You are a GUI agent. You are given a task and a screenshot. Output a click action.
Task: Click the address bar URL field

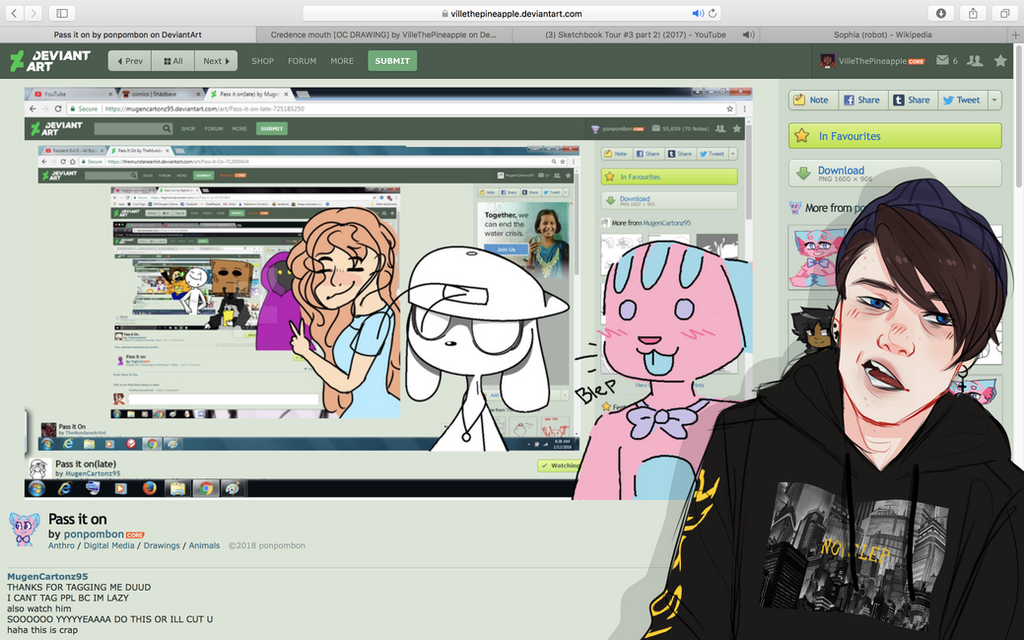(x=511, y=13)
